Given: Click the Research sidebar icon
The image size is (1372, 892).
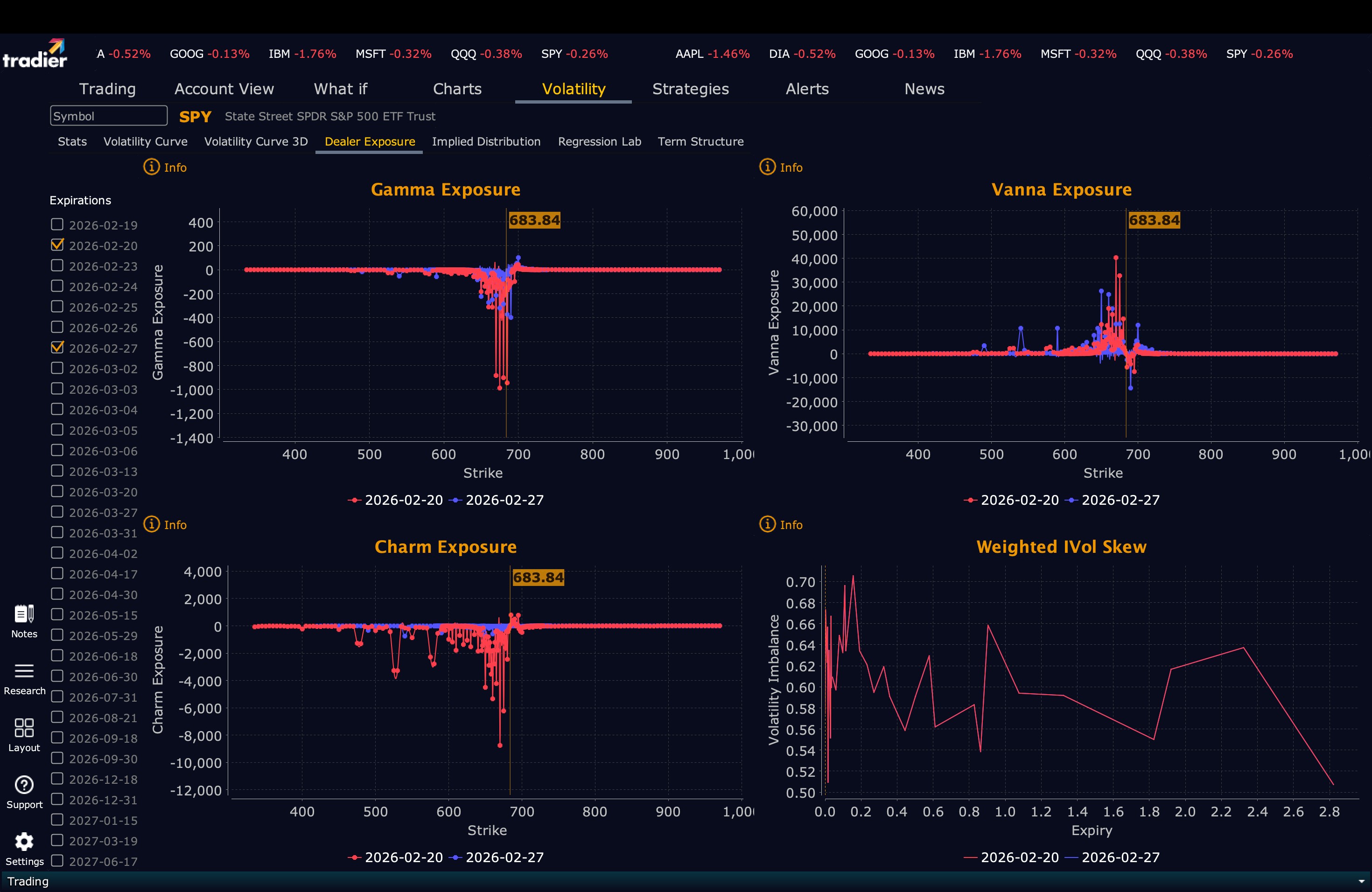Looking at the screenshot, I should pyautogui.click(x=24, y=671).
